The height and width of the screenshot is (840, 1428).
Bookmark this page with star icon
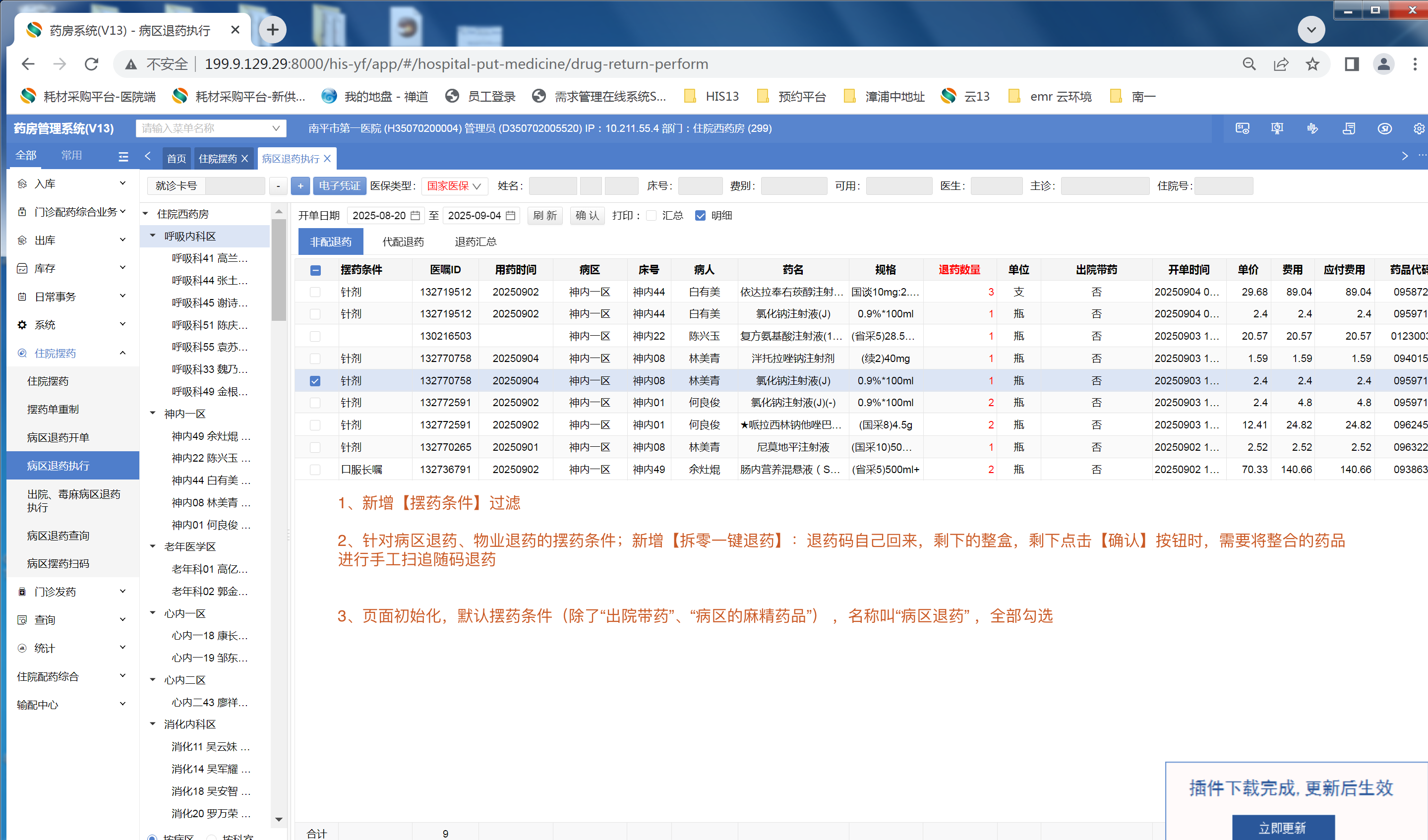click(1312, 64)
